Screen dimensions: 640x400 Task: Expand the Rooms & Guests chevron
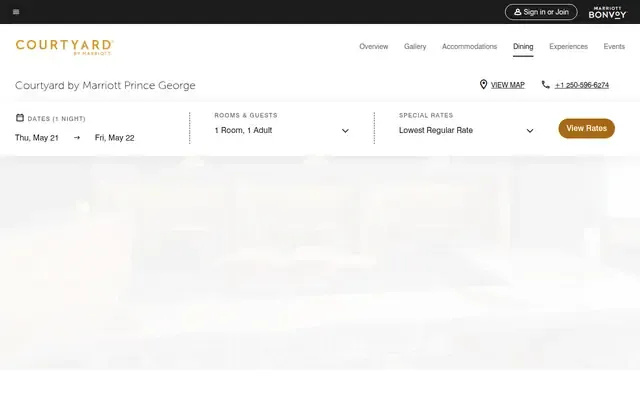pos(345,131)
